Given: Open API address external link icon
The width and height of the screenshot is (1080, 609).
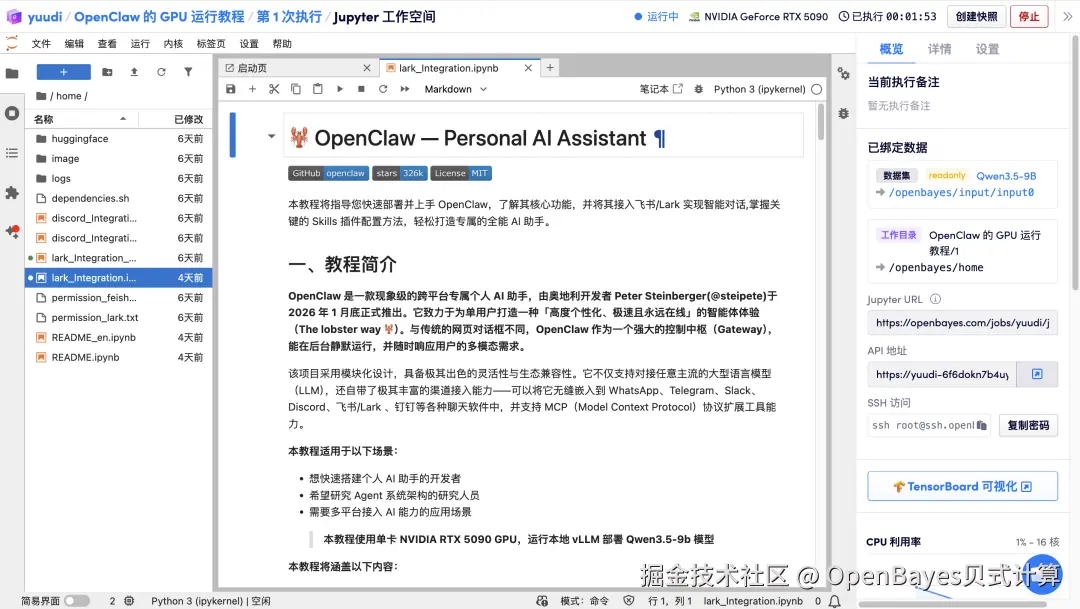Looking at the screenshot, I should 1037,374.
